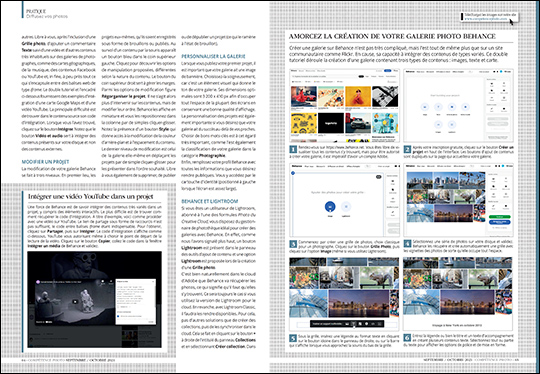Open the step 6 photo grid screenshot with caption
This screenshot has width=540, height=374.
pyautogui.click(x=458, y=294)
